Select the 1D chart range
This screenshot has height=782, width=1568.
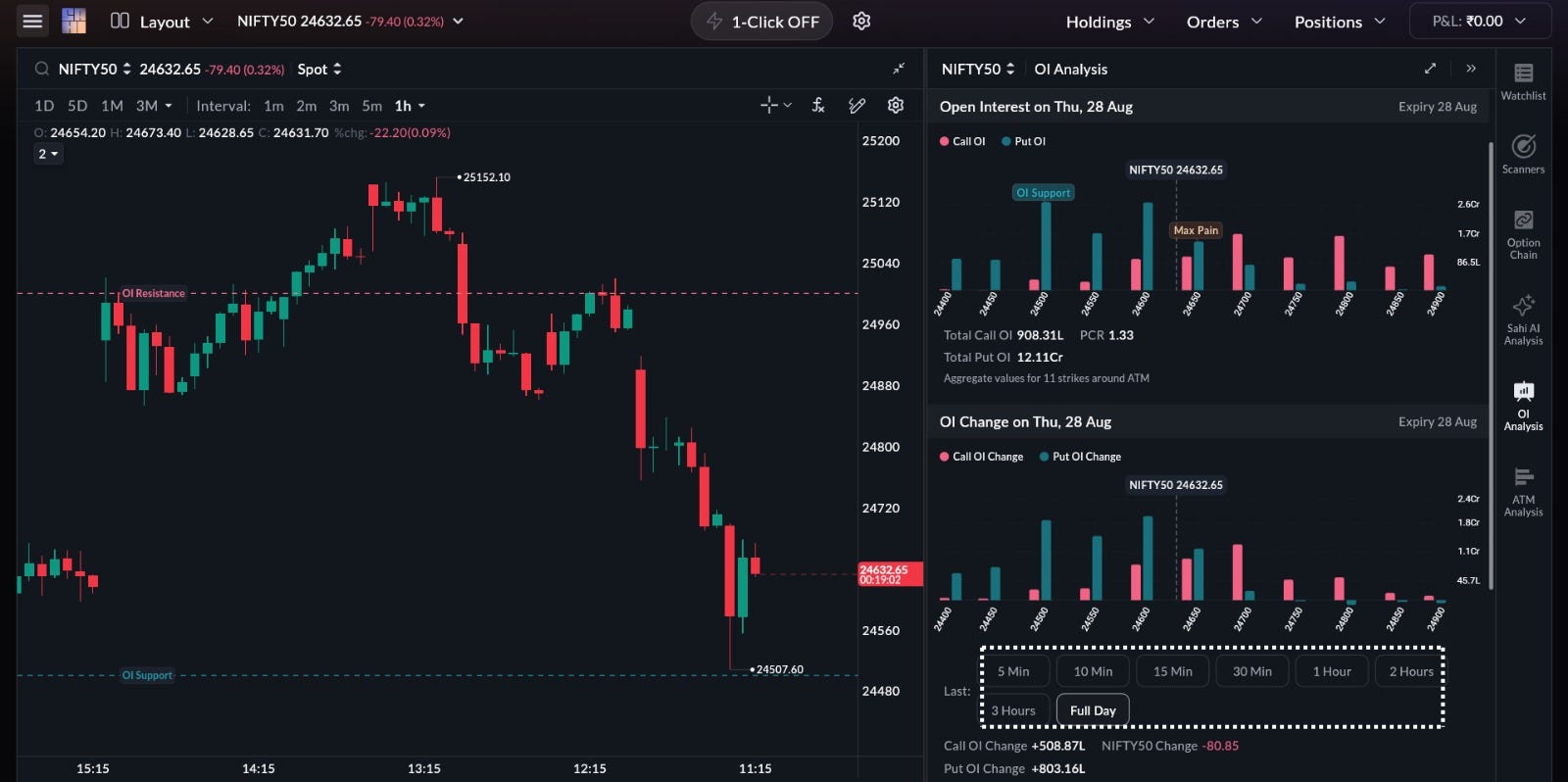coord(44,106)
